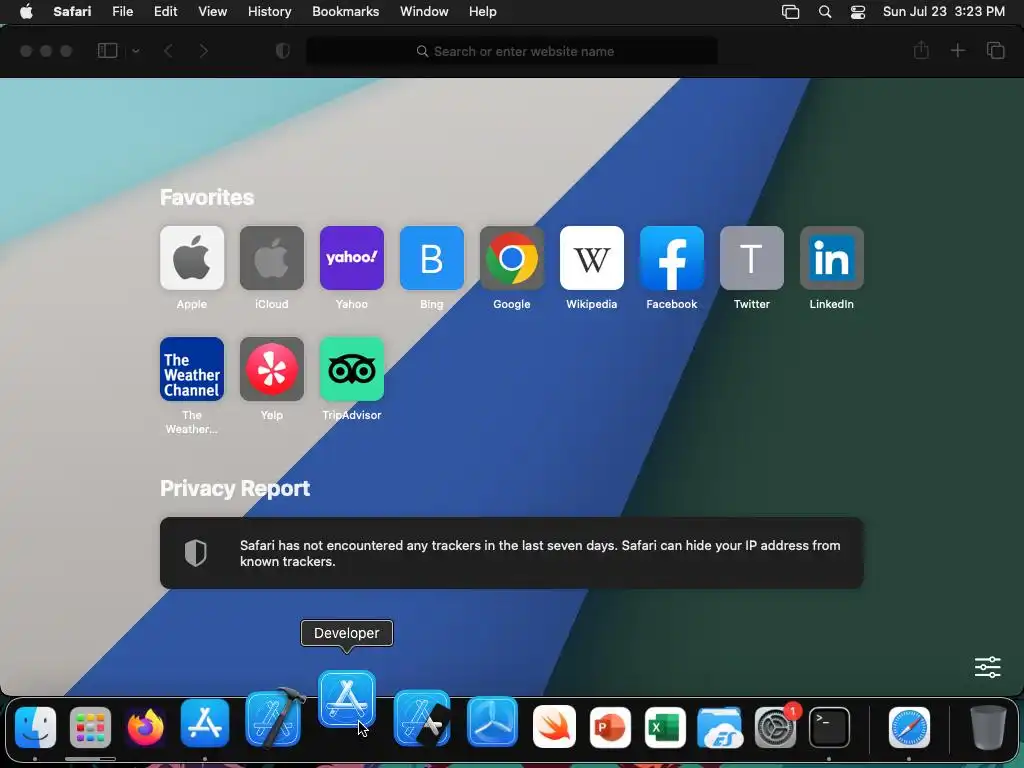
Task: Open the TestFlight icon in the Dock
Action: (492, 722)
